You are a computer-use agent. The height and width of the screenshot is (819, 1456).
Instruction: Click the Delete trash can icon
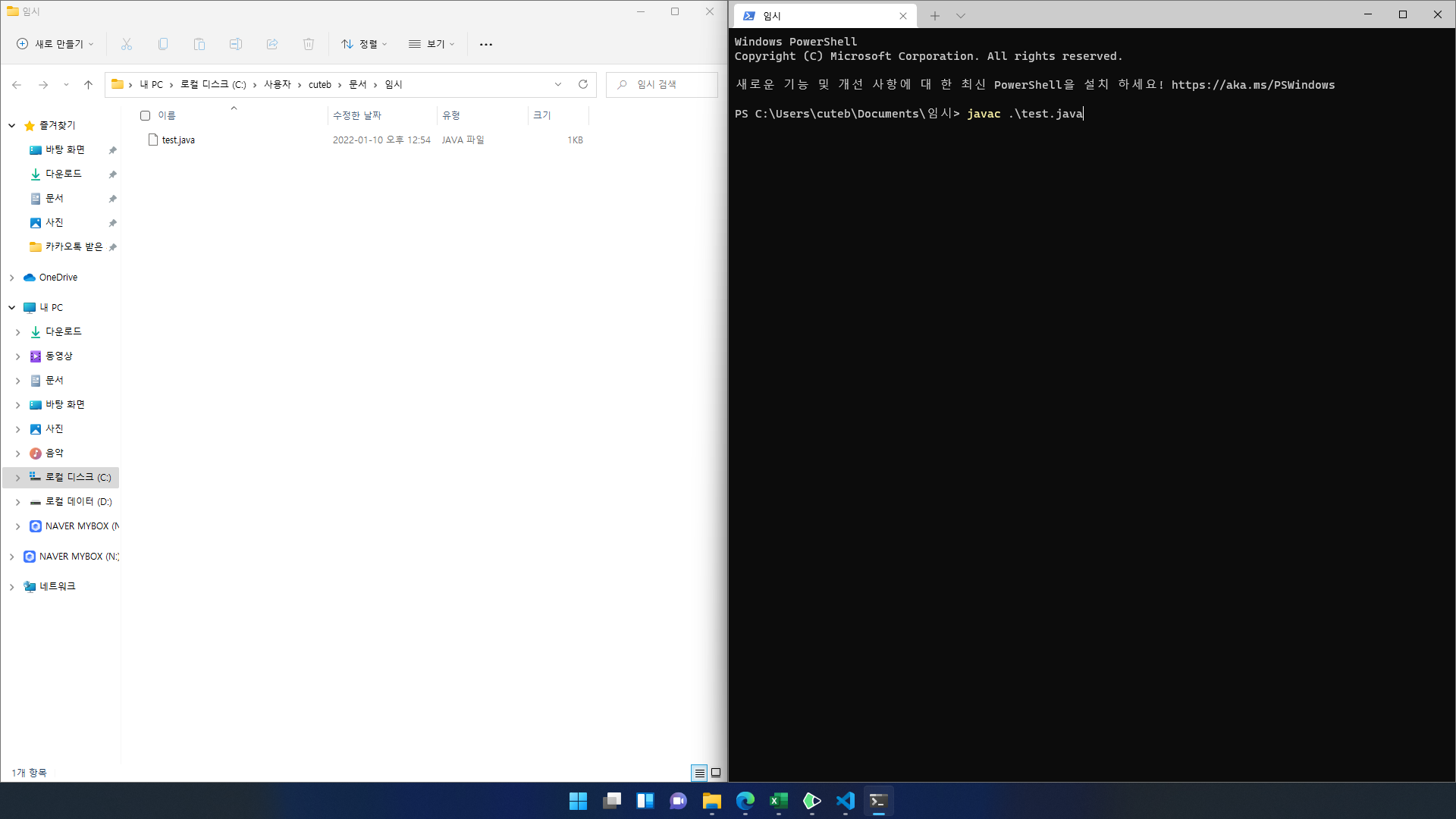click(309, 44)
